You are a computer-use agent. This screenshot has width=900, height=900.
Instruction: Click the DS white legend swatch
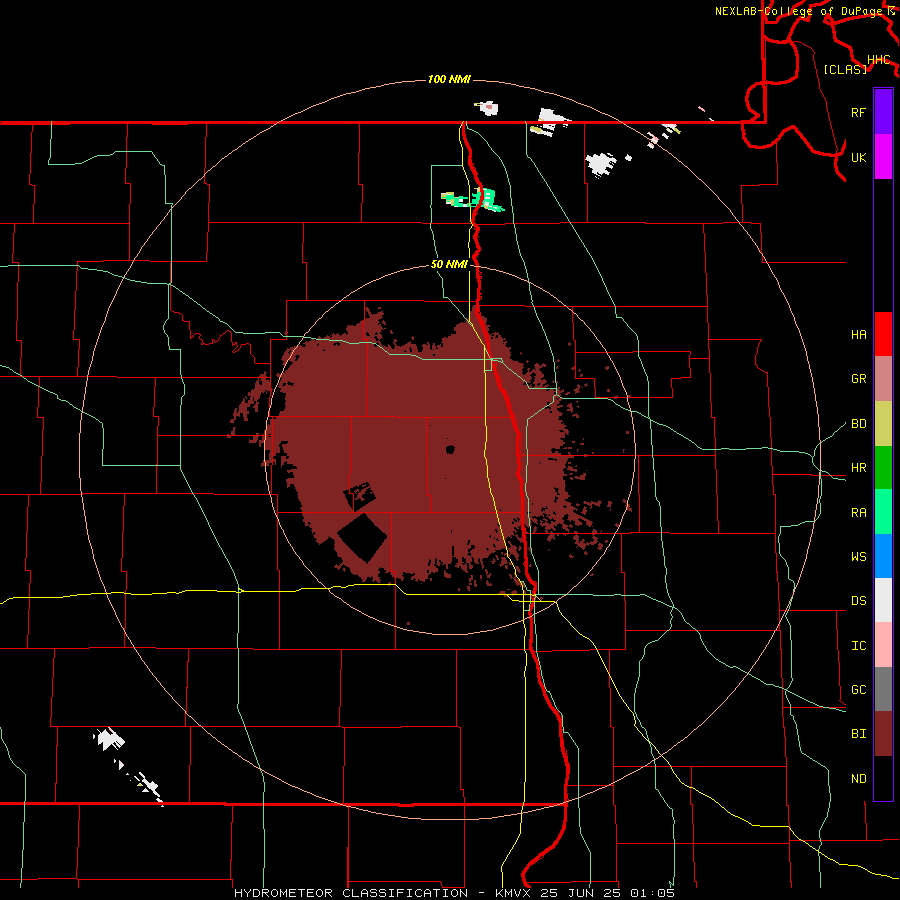click(x=883, y=600)
